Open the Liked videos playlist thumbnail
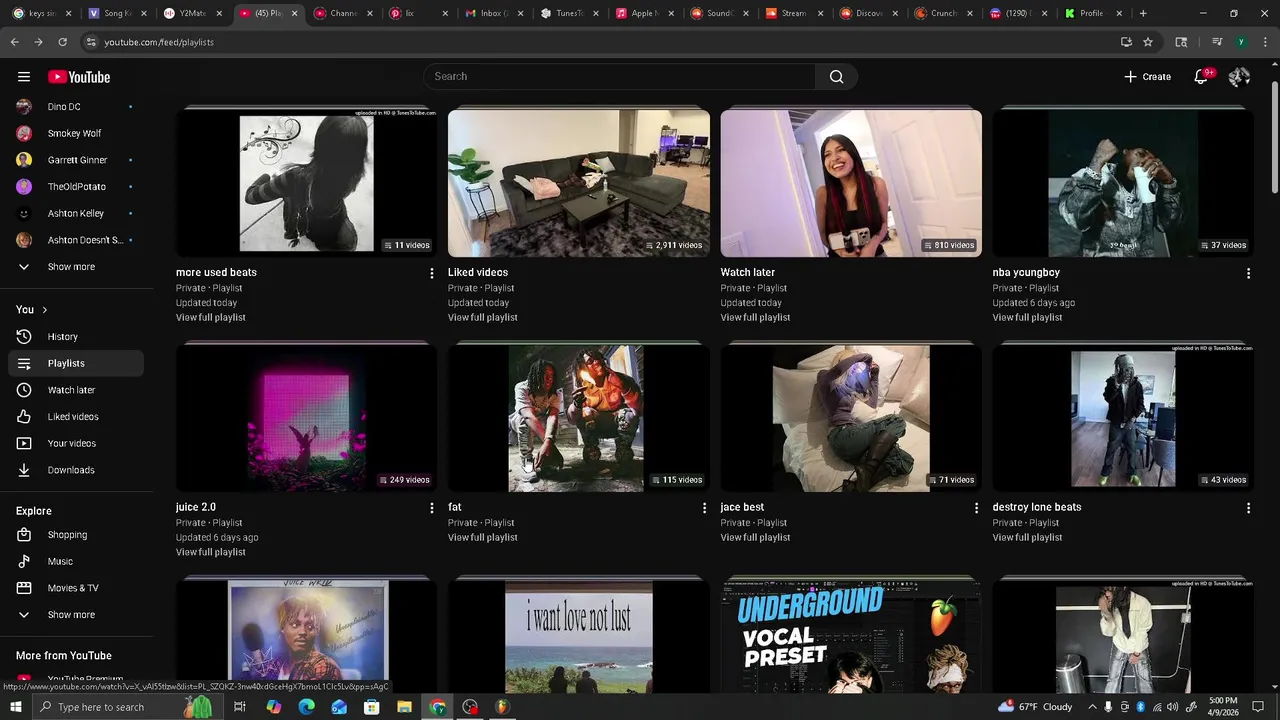The width and height of the screenshot is (1280, 720). [579, 183]
